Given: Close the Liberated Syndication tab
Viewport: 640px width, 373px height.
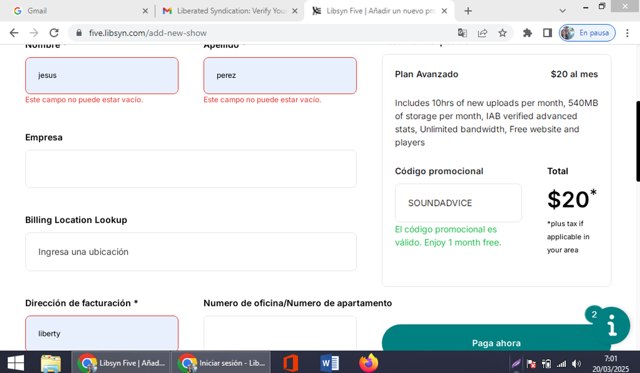Looking at the screenshot, I should tap(295, 11).
